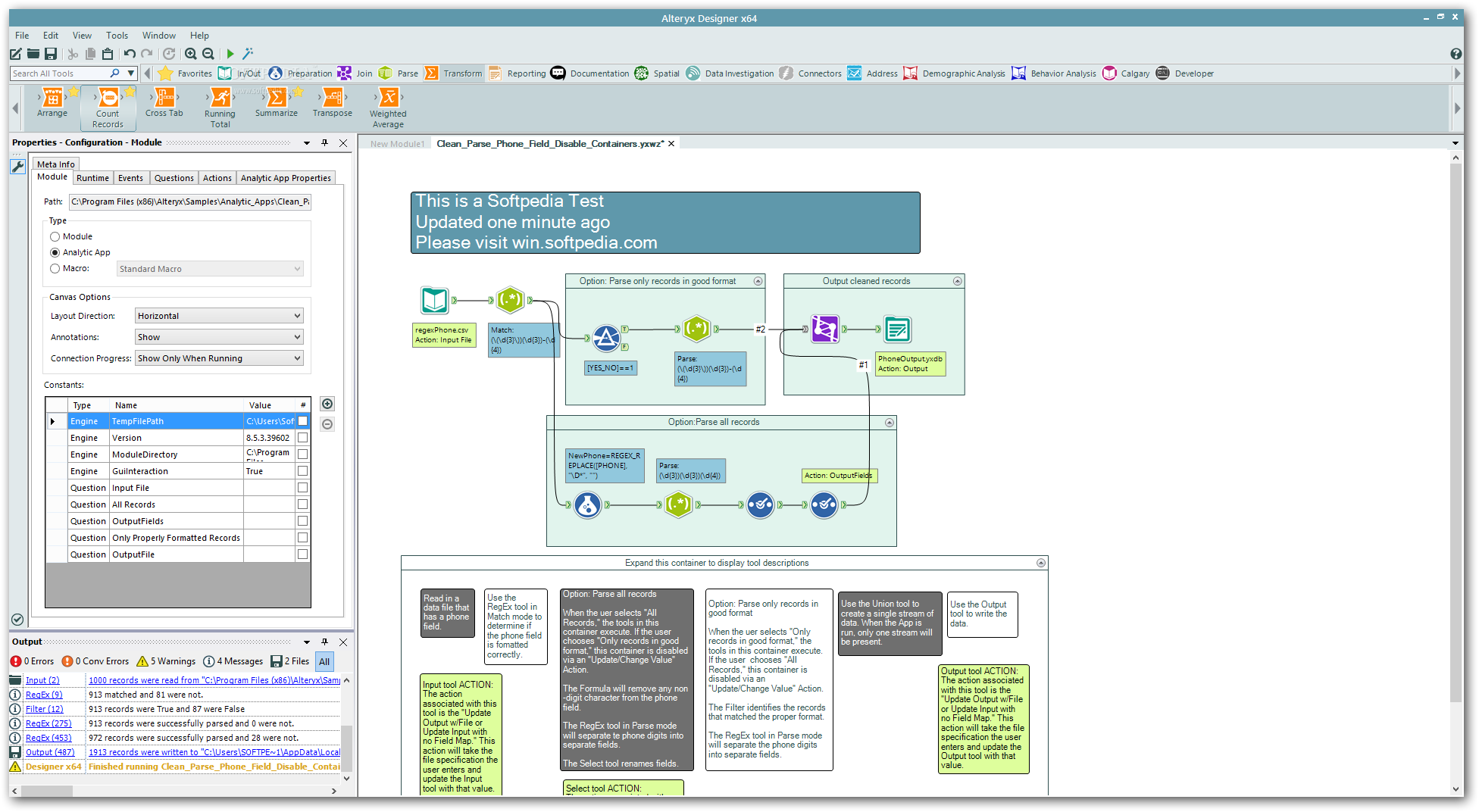
Task: Collapse Option: Parse only records container
Action: coord(758,281)
